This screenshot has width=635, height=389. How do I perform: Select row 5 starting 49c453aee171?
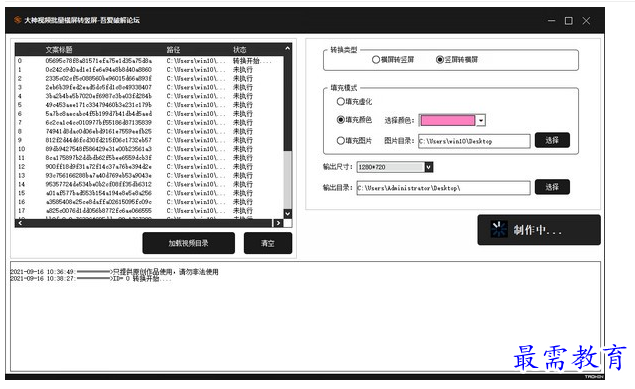coord(149,105)
